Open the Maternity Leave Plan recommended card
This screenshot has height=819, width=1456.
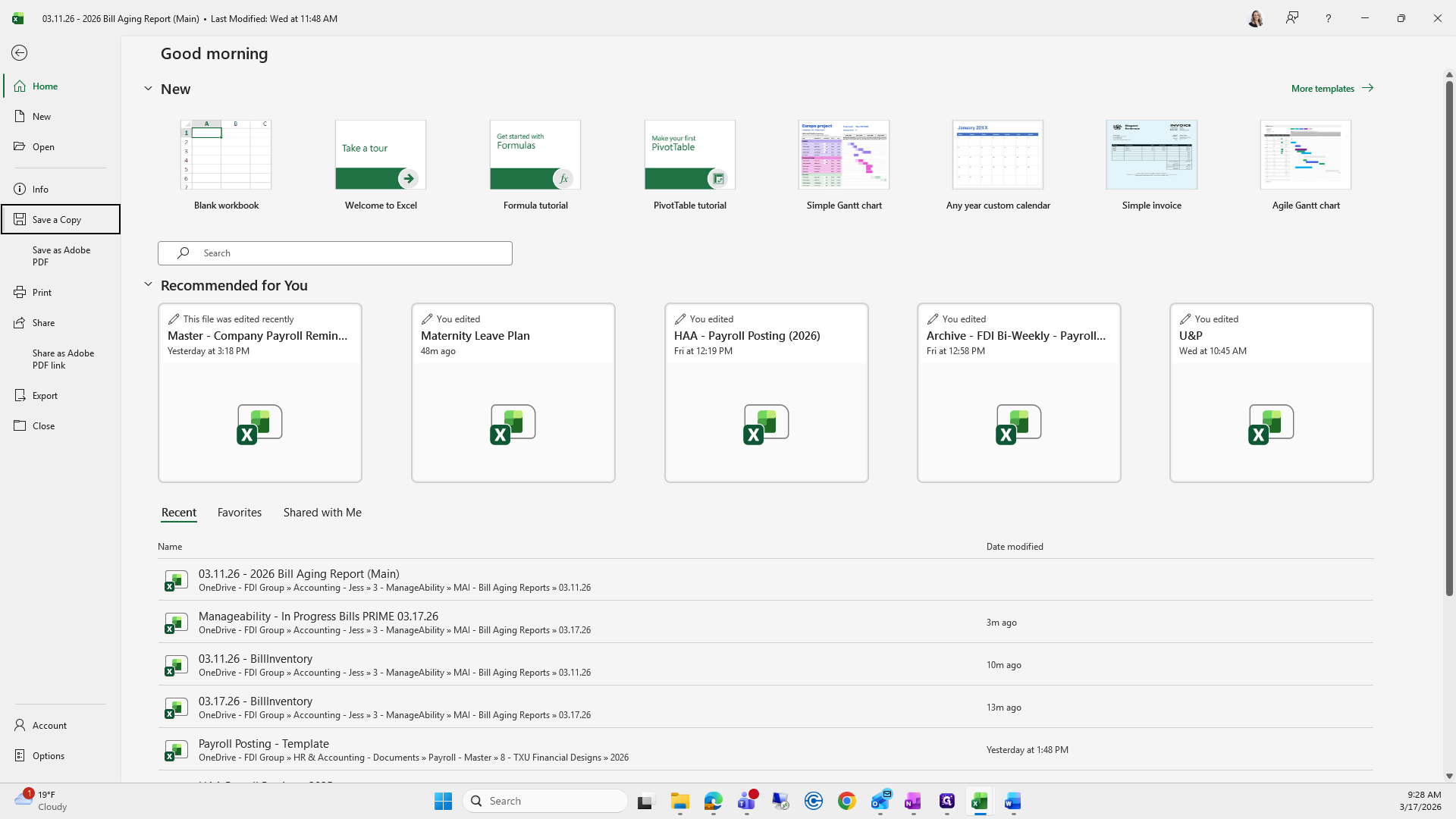tap(513, 392)
